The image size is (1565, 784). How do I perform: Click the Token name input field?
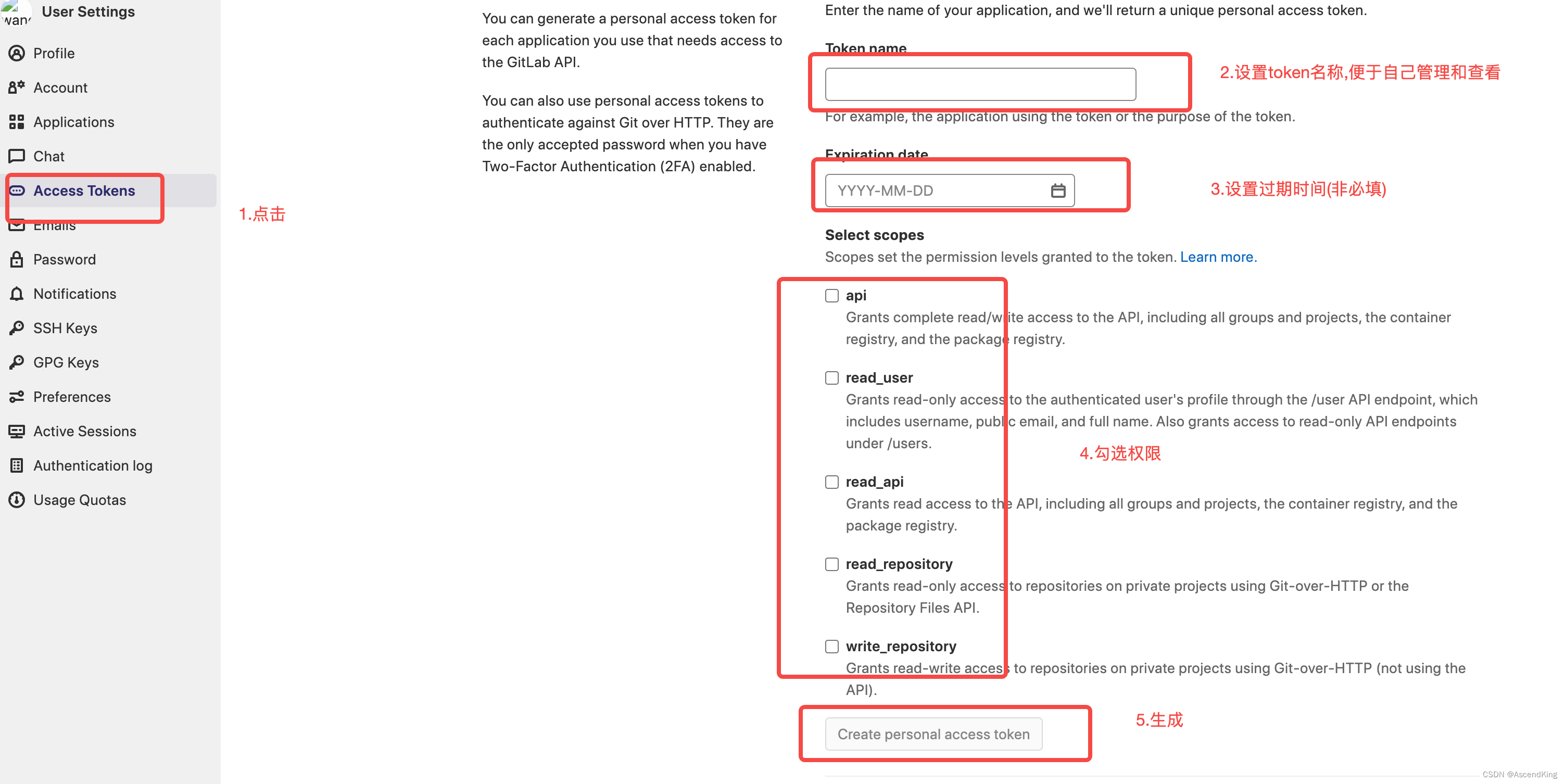click(981, 84)
